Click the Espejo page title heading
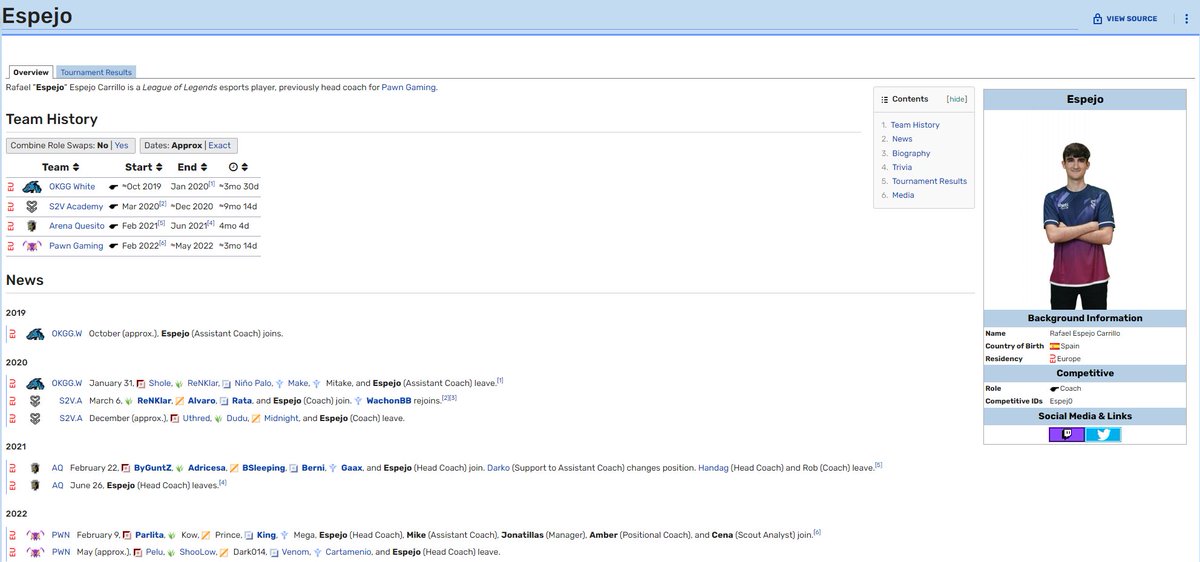The width and height of the screenshot is (1200, 562). coord(37,17)
